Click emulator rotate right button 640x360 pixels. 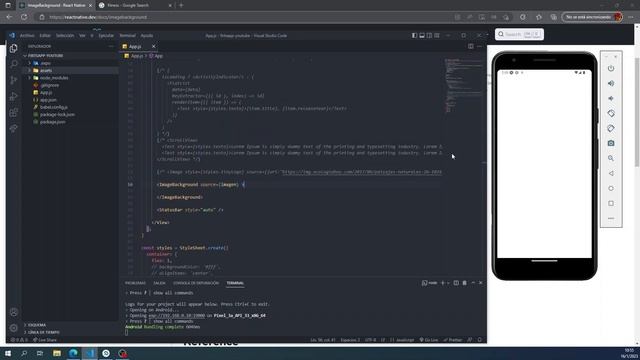coord(611,128)
